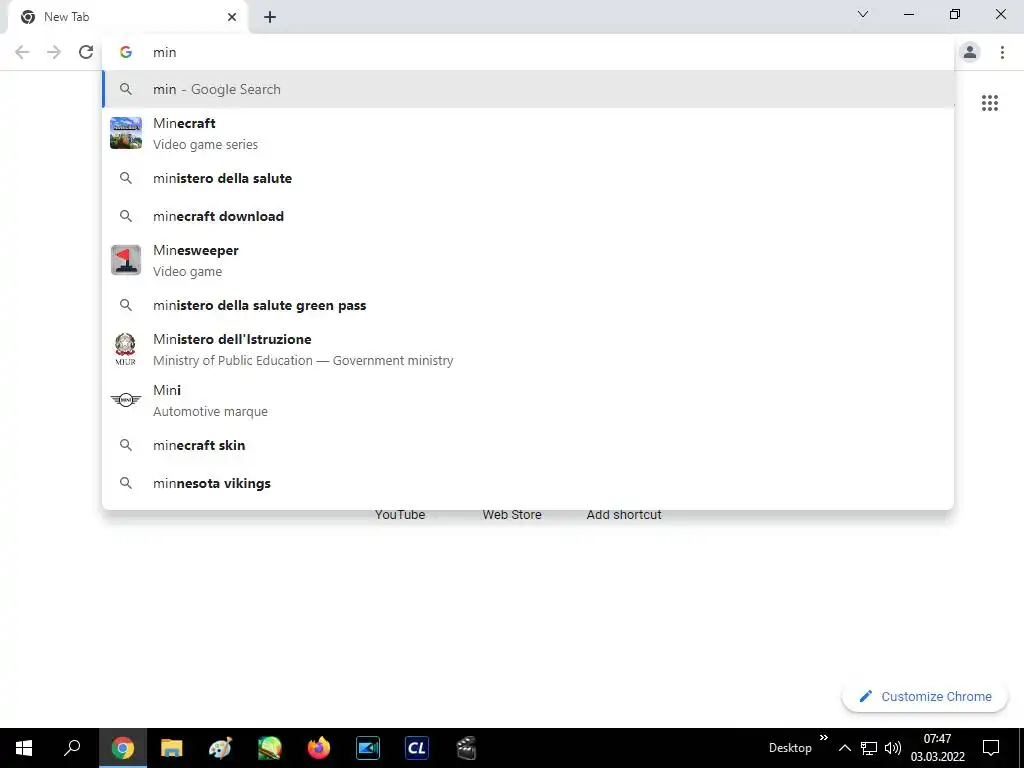This screenshot has height=768, width=1024.
Task: Go forward with the forward arrow
Action: click(54, 52)
